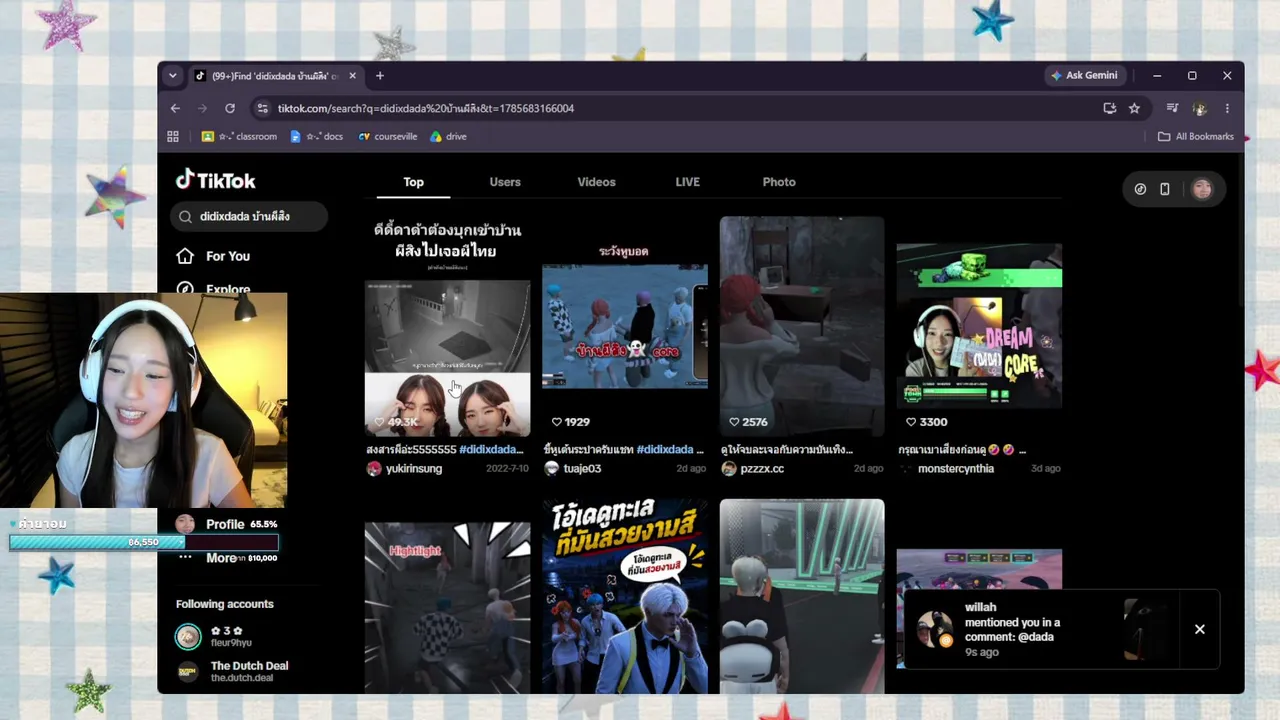Click pzzzx.cc's avatar icon
Image resolution: width=1280 pixels, height=720 pixels.
coord(728,468)
